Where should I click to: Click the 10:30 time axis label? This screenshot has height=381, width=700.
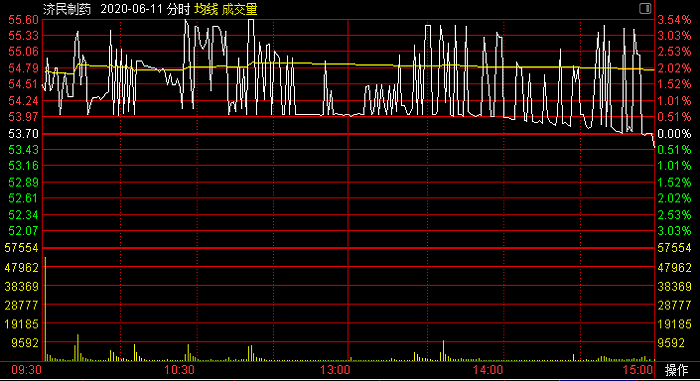tap(179, 370)
